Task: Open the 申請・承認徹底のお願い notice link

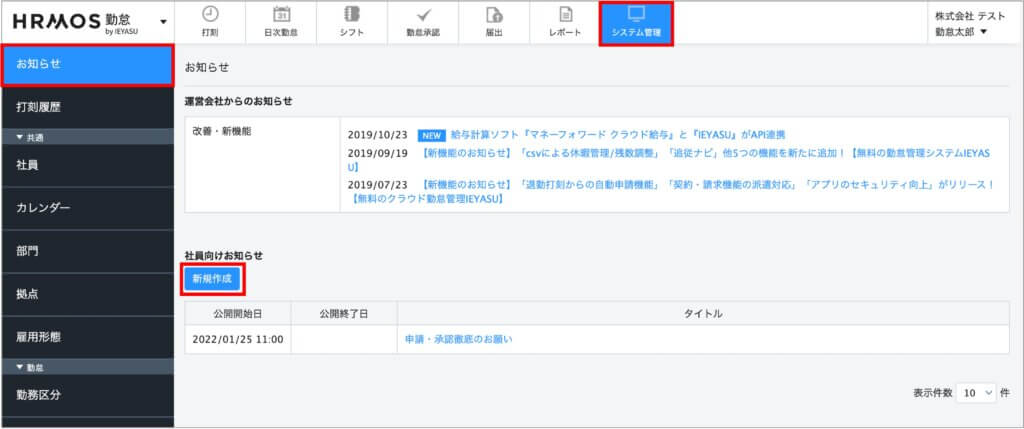Action: tap(465, 340)
